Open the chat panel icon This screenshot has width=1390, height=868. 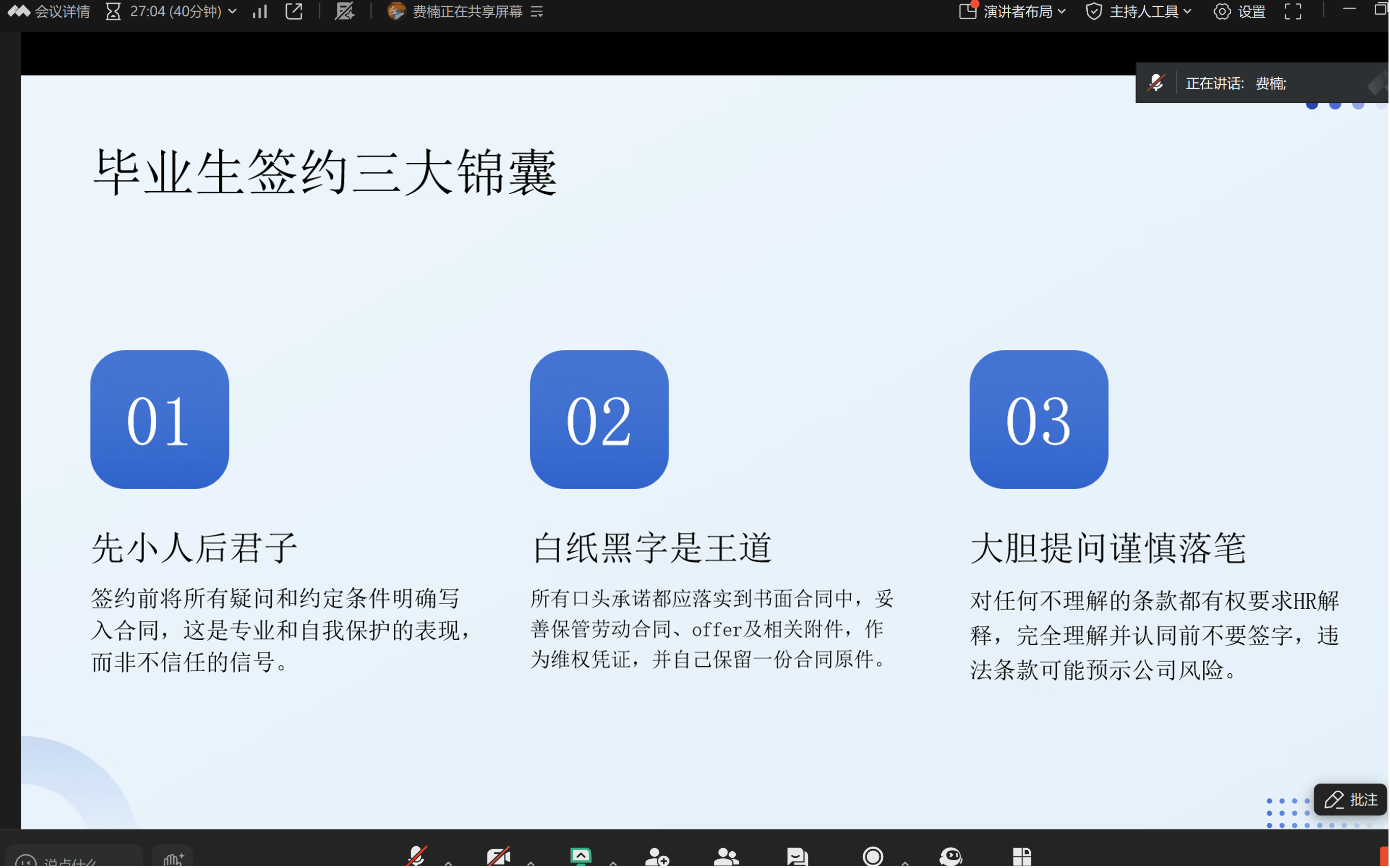coord(797,857)
